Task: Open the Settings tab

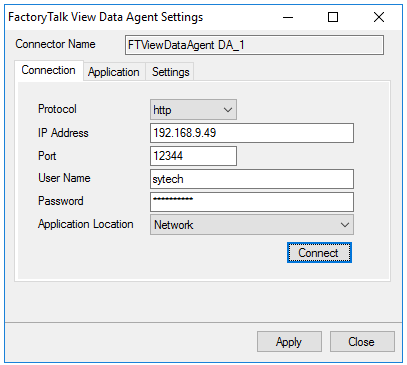Action: 170,72
